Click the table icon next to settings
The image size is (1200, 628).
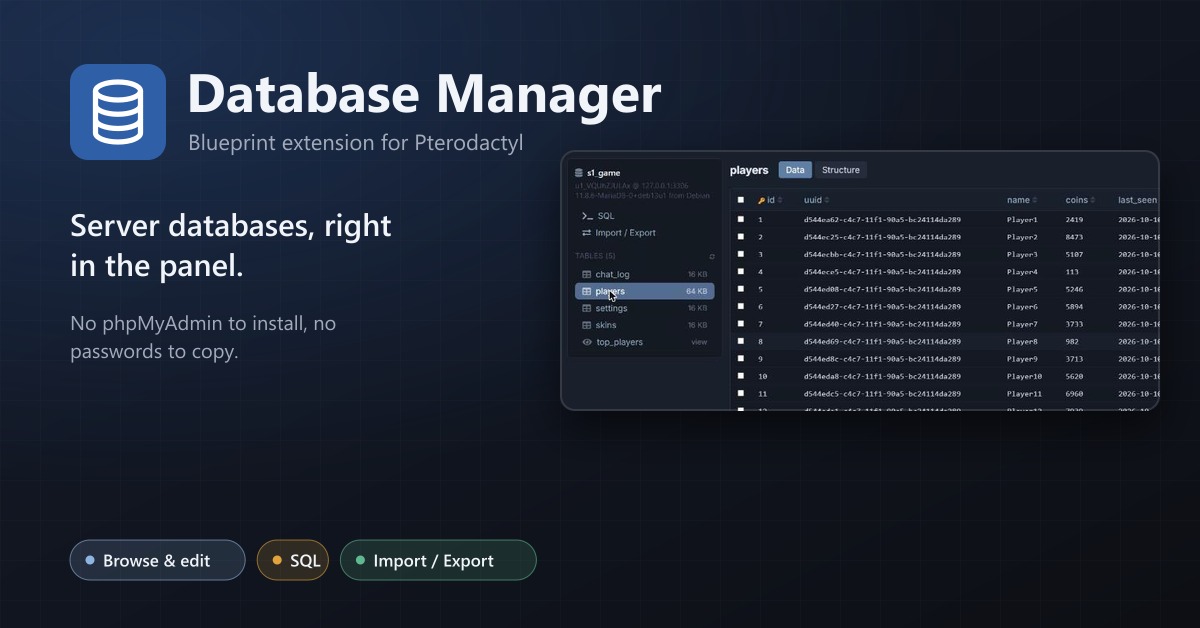point(587,308)
